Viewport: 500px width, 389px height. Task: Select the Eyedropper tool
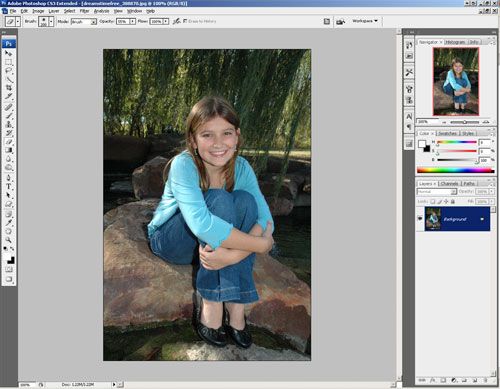tap(9, 223)
